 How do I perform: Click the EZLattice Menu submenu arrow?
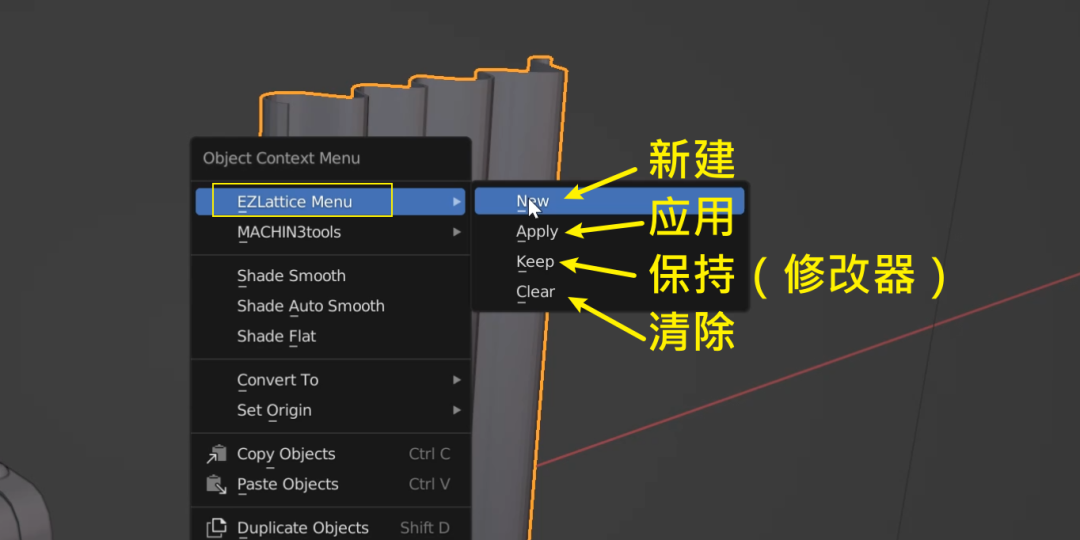coord(456,202)
